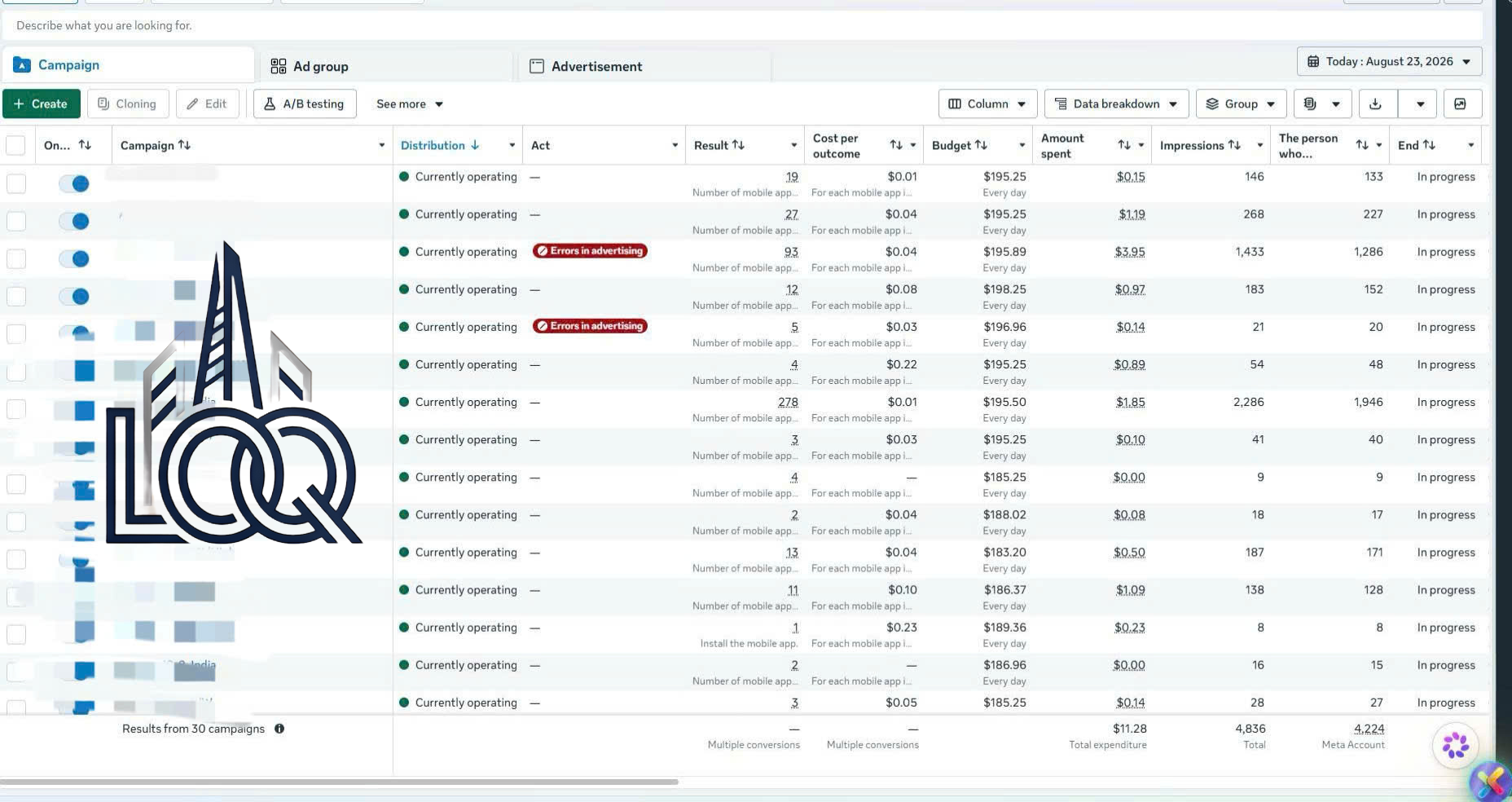Expand the Data breakdown dropdown
1512x802 pixels.
1116,104
